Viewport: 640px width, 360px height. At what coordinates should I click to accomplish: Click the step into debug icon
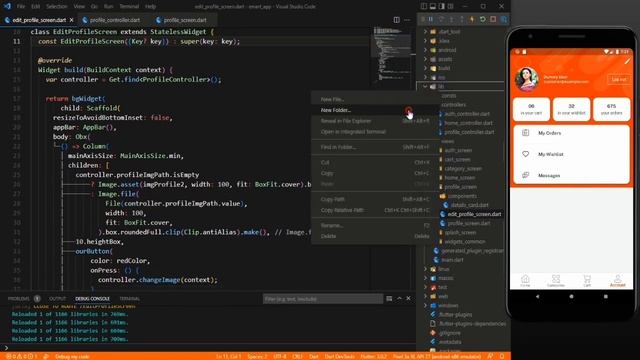pos(451,19)
